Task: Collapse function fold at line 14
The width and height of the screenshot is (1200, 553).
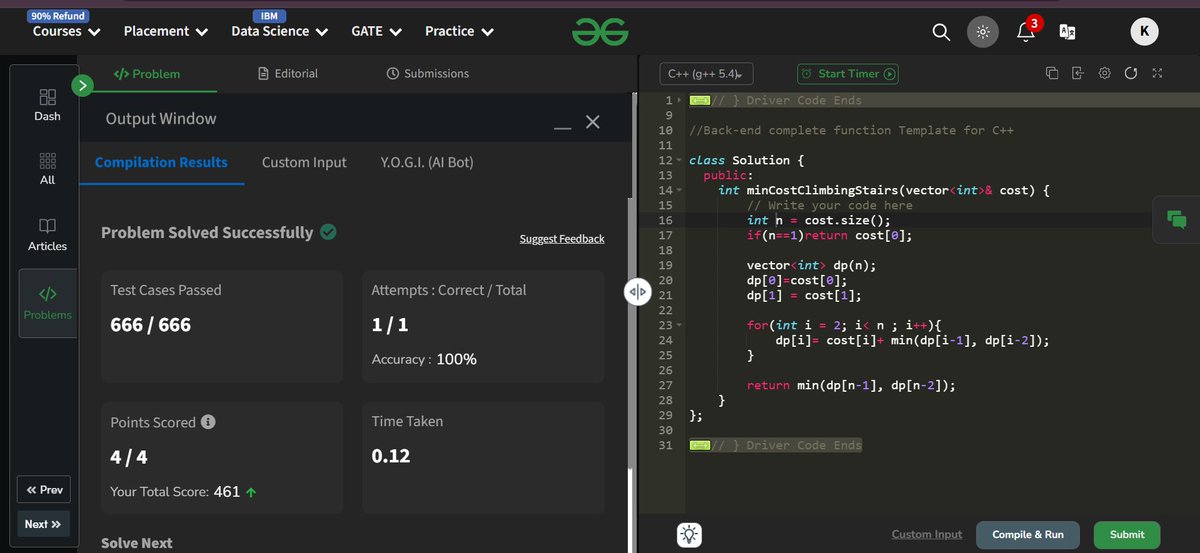Action: pyautogui.click(x=680, y=190)
